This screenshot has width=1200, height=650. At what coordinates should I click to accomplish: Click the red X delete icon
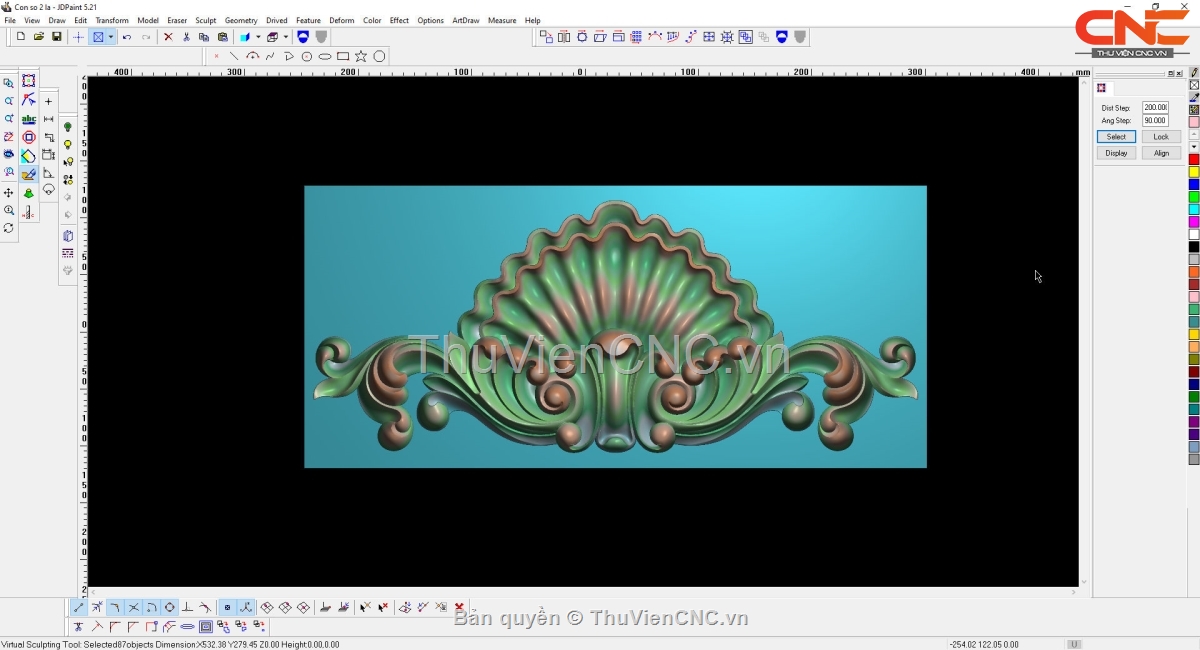168,37
